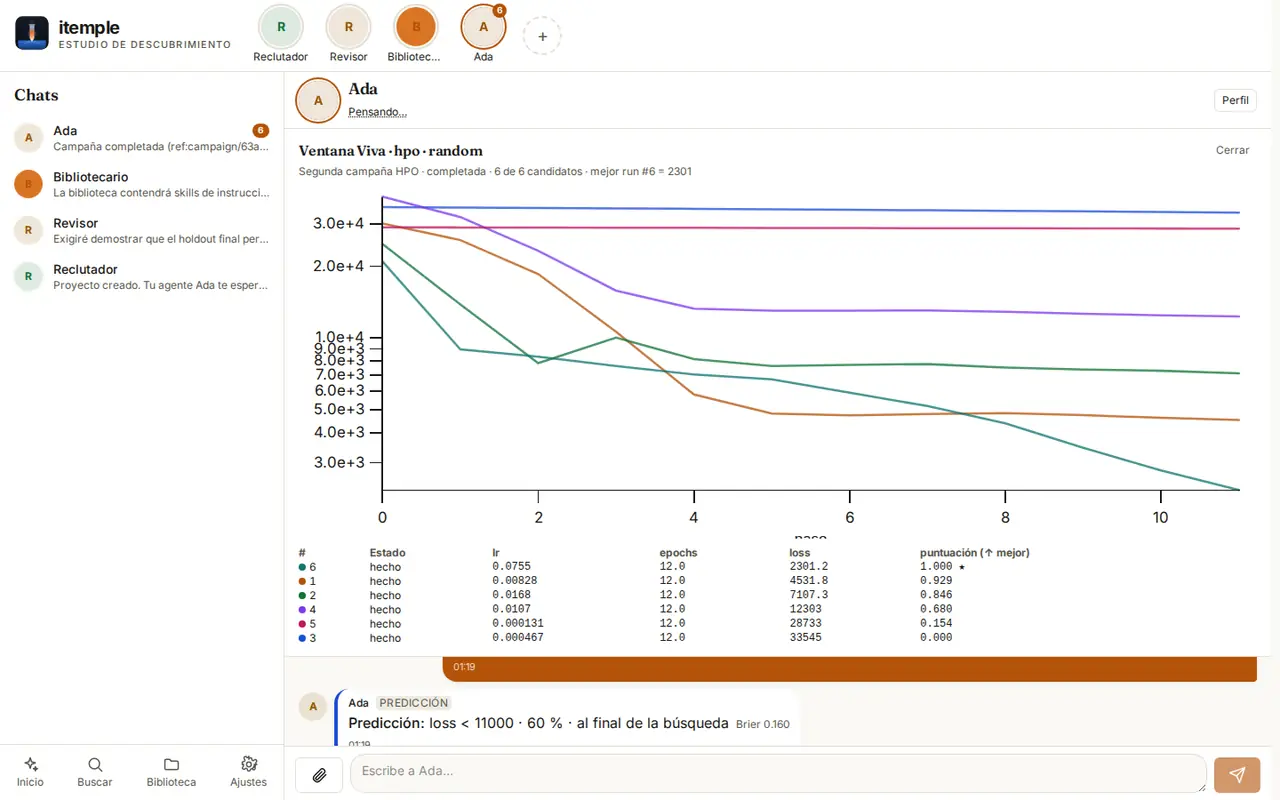Click the score 1.000 with star
The image size is (1280, 800).
[942, 567]
